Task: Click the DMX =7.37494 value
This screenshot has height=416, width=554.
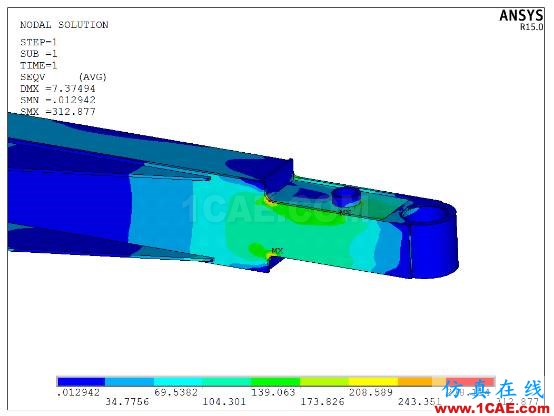Action: (58, 88)
